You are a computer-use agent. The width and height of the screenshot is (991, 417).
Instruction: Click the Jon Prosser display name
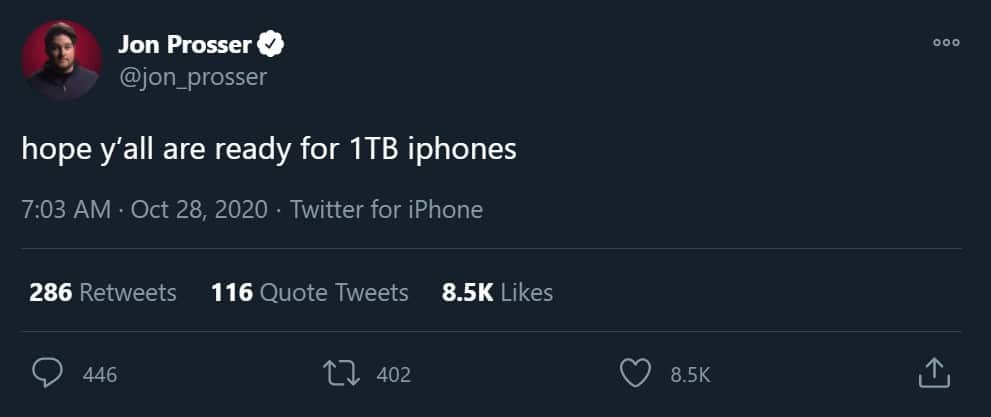[186, 43]
